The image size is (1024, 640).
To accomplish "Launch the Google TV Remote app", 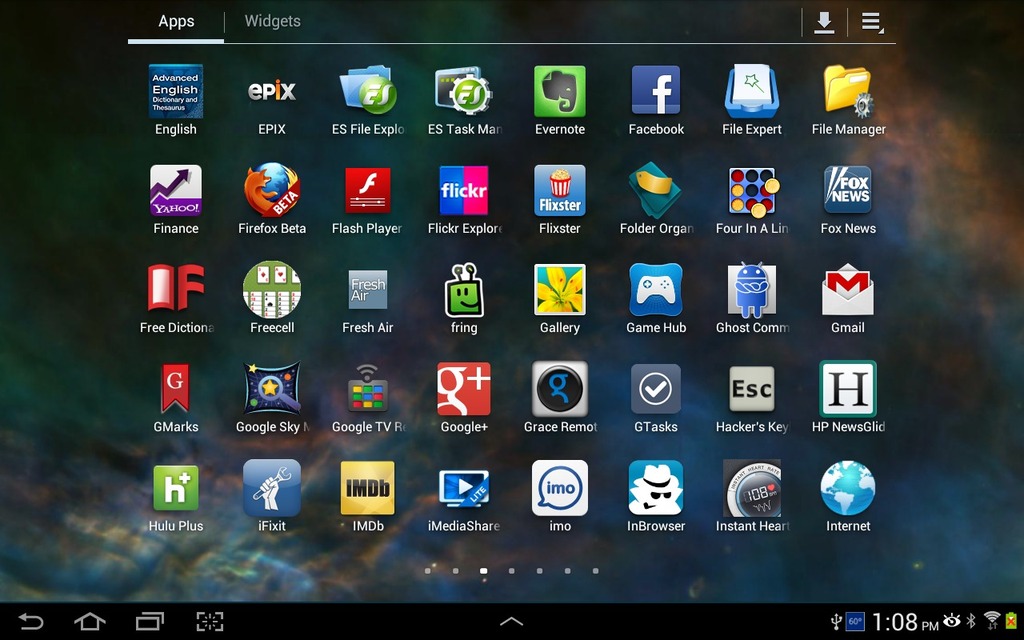I will point(368,389).
